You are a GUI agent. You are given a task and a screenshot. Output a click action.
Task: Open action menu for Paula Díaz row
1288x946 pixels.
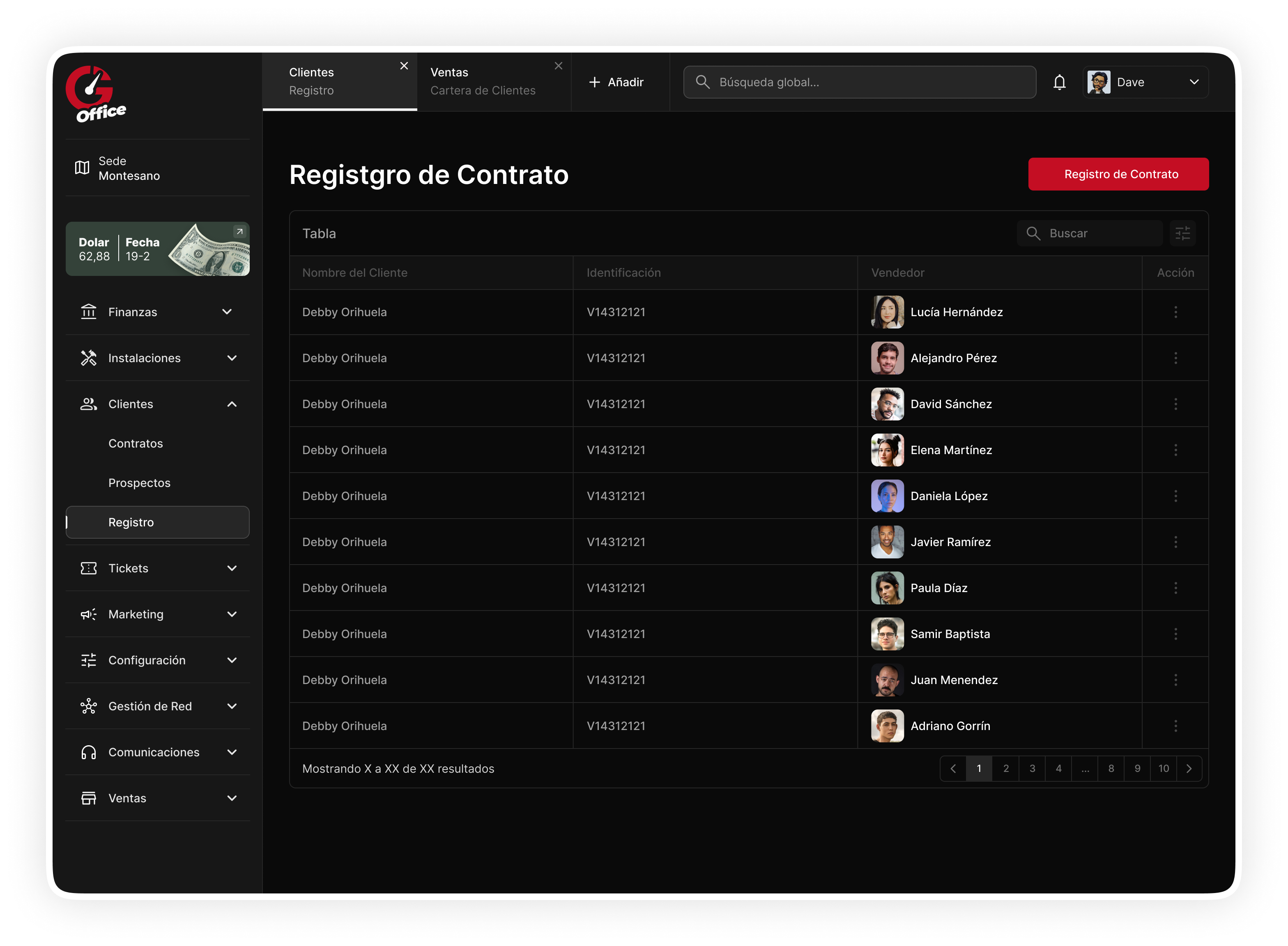1175,588
